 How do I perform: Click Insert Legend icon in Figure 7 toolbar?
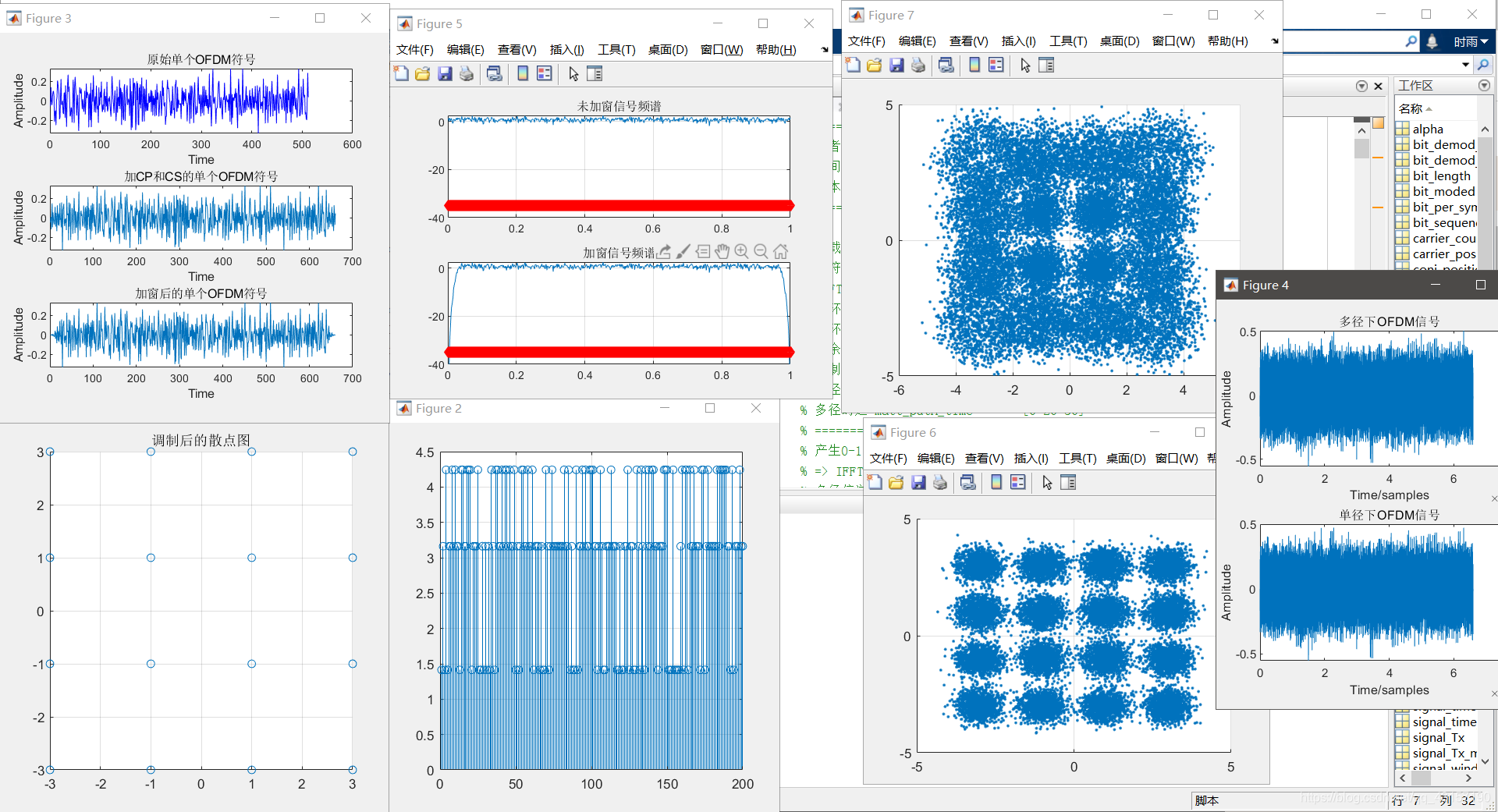coord(996,65)
